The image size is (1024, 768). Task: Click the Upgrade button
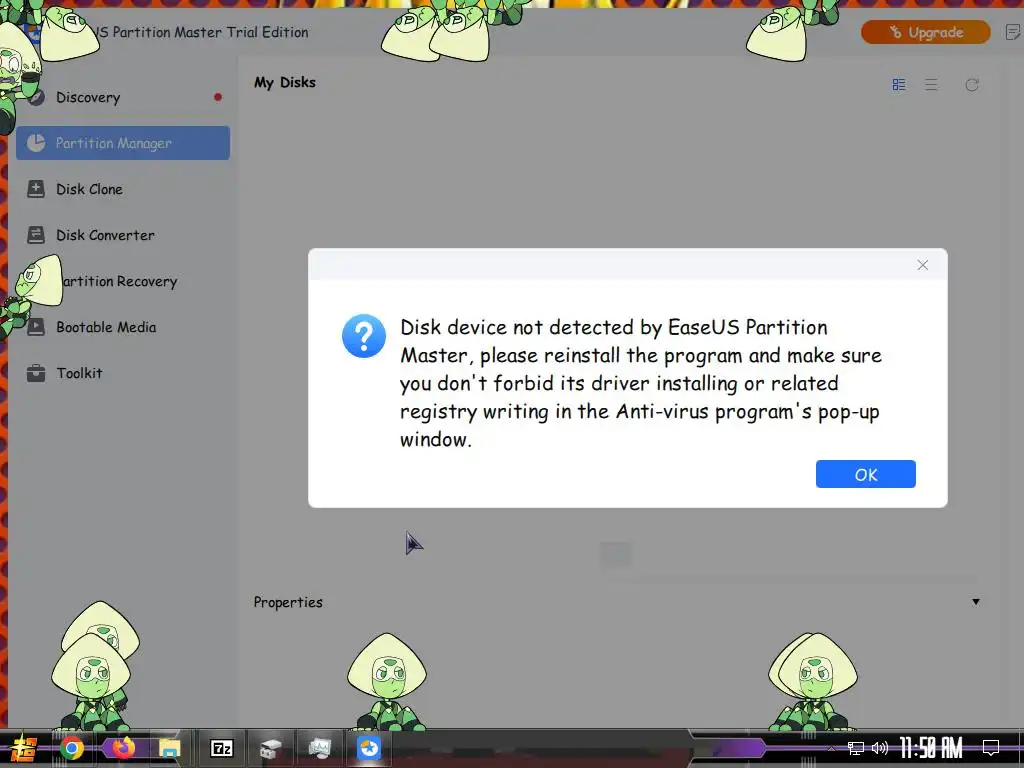(925, 32)
